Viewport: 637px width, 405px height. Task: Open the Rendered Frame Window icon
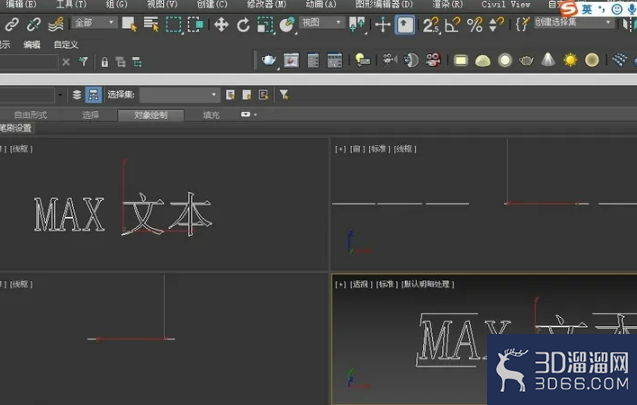tap(291, 61)
